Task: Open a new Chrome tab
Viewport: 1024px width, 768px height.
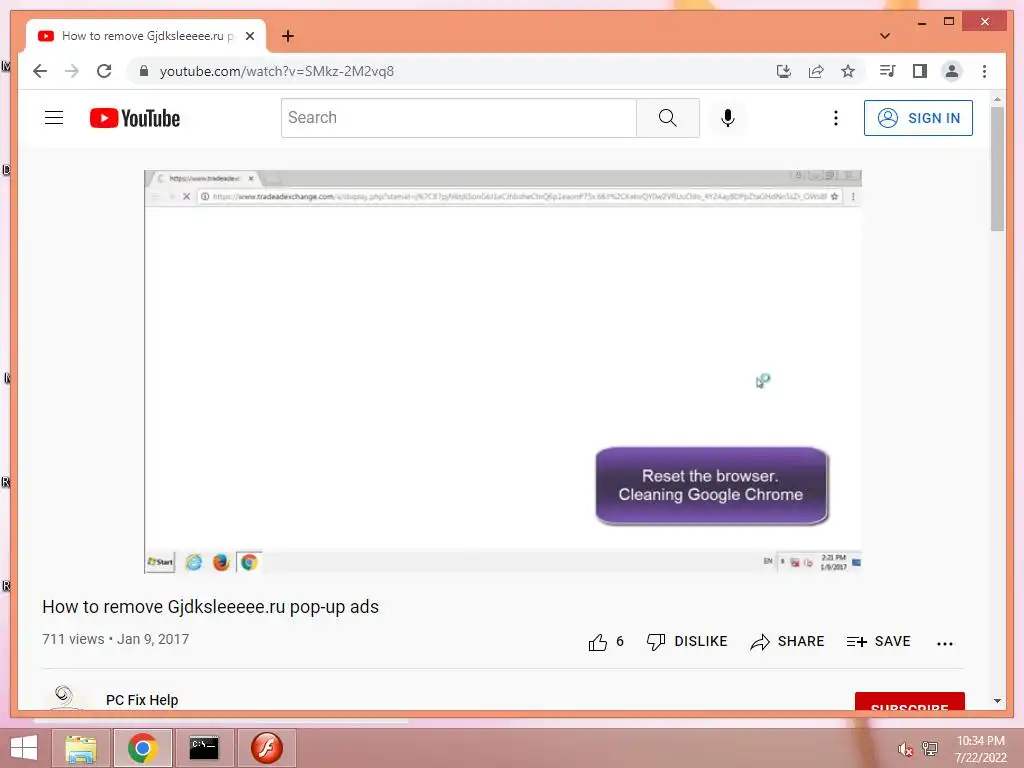Action: pos(287,36)
